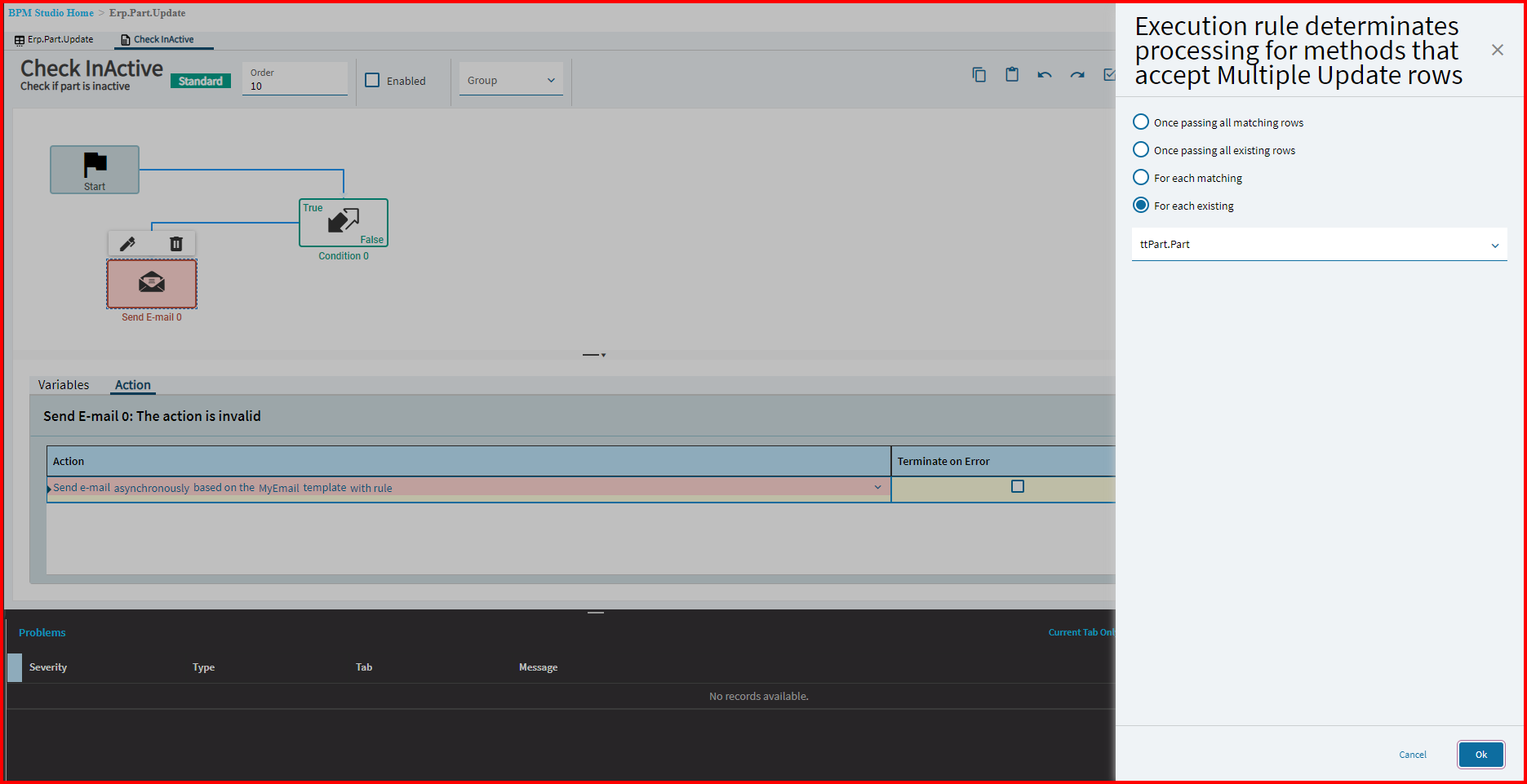Viewport: 1527px width, 784px height.
Task: Select the Send E-mail 0 envelope node
Action: tap(152, 283)
